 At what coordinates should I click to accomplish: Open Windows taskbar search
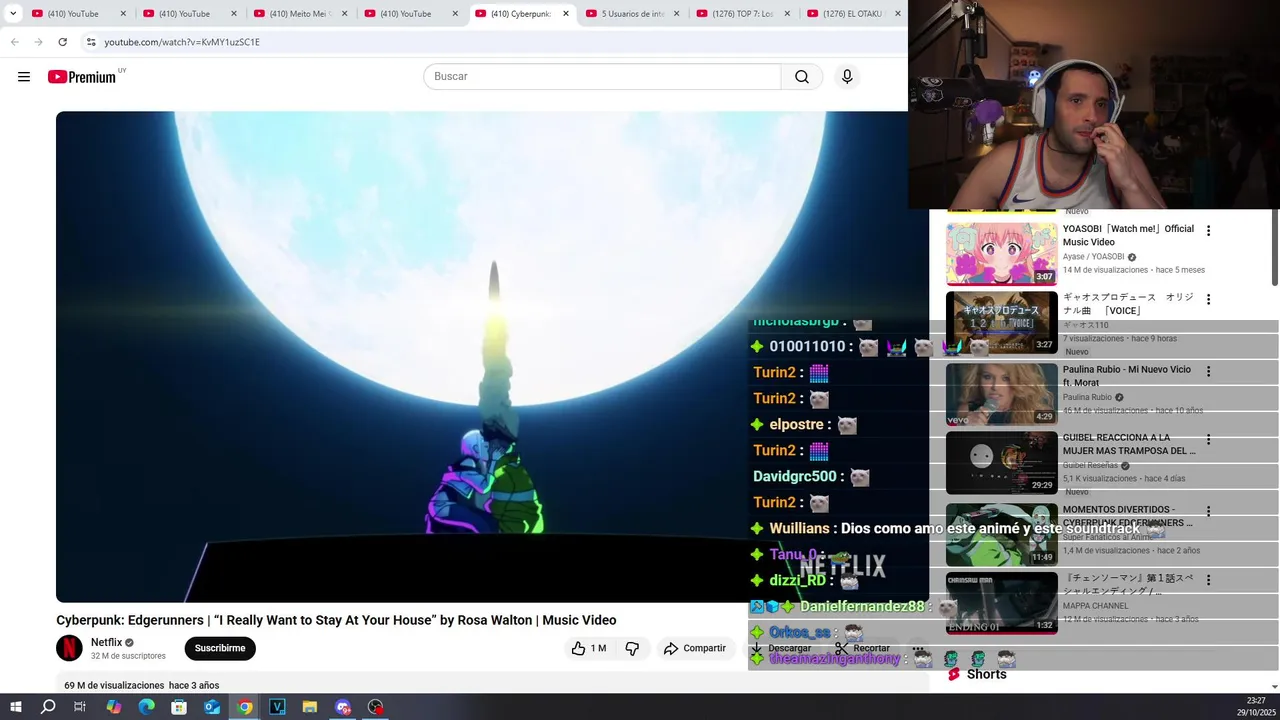(48, 707)
